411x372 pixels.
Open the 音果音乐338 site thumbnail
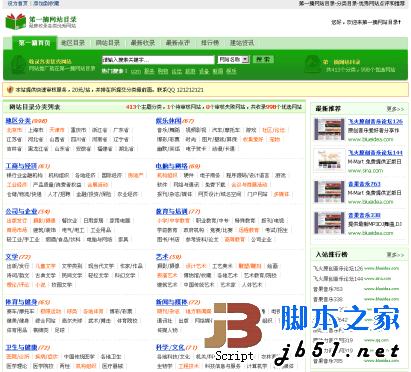coord(329,223)
